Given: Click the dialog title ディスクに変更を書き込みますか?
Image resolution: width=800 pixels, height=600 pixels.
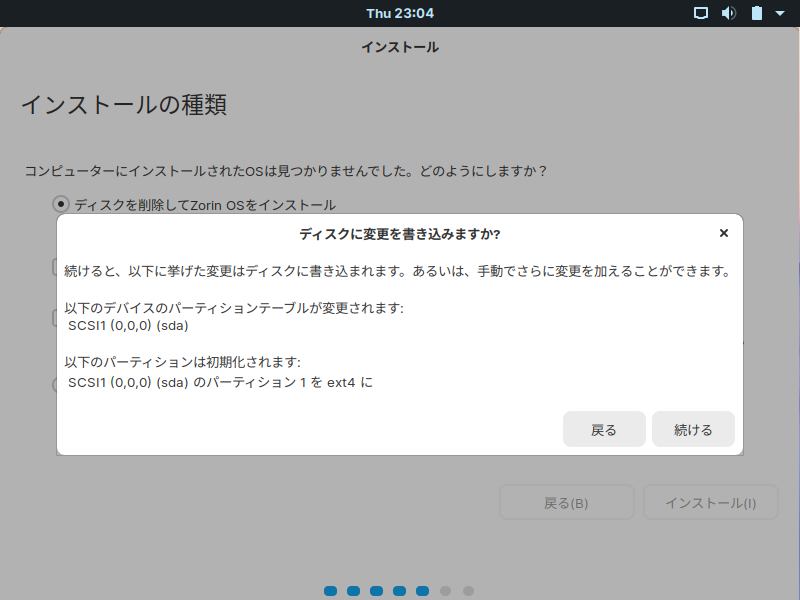Looking at the screenshot, I should tap(399, 234).
